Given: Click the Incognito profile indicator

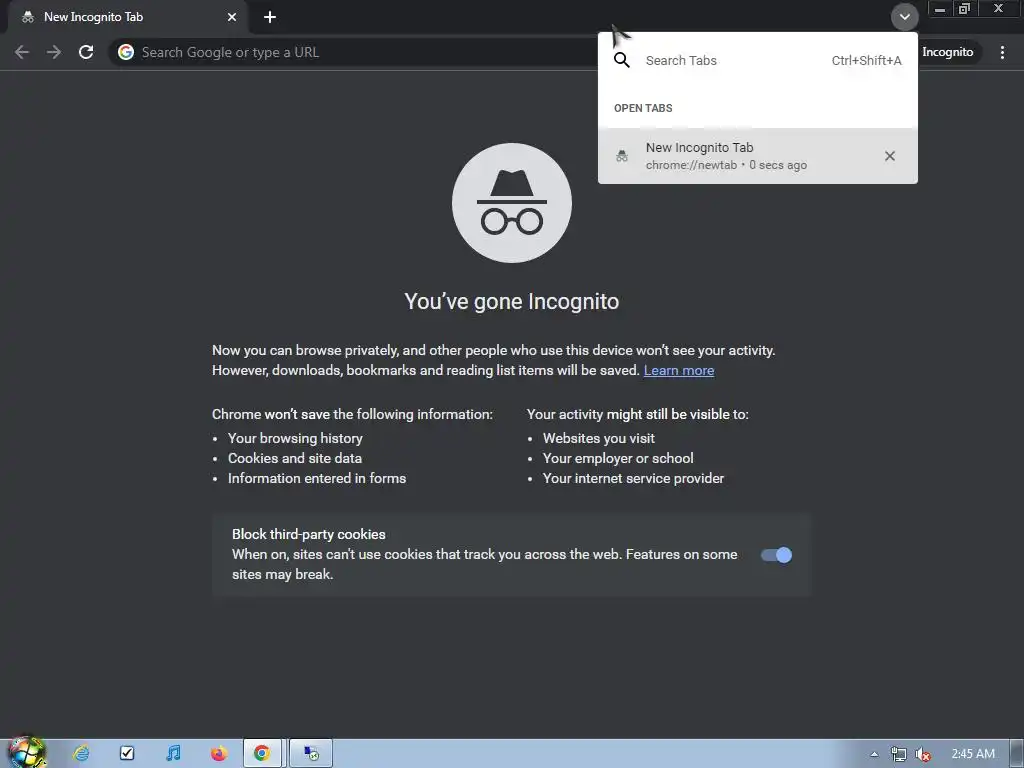Looking at the screenshot, I should point(948,52).
